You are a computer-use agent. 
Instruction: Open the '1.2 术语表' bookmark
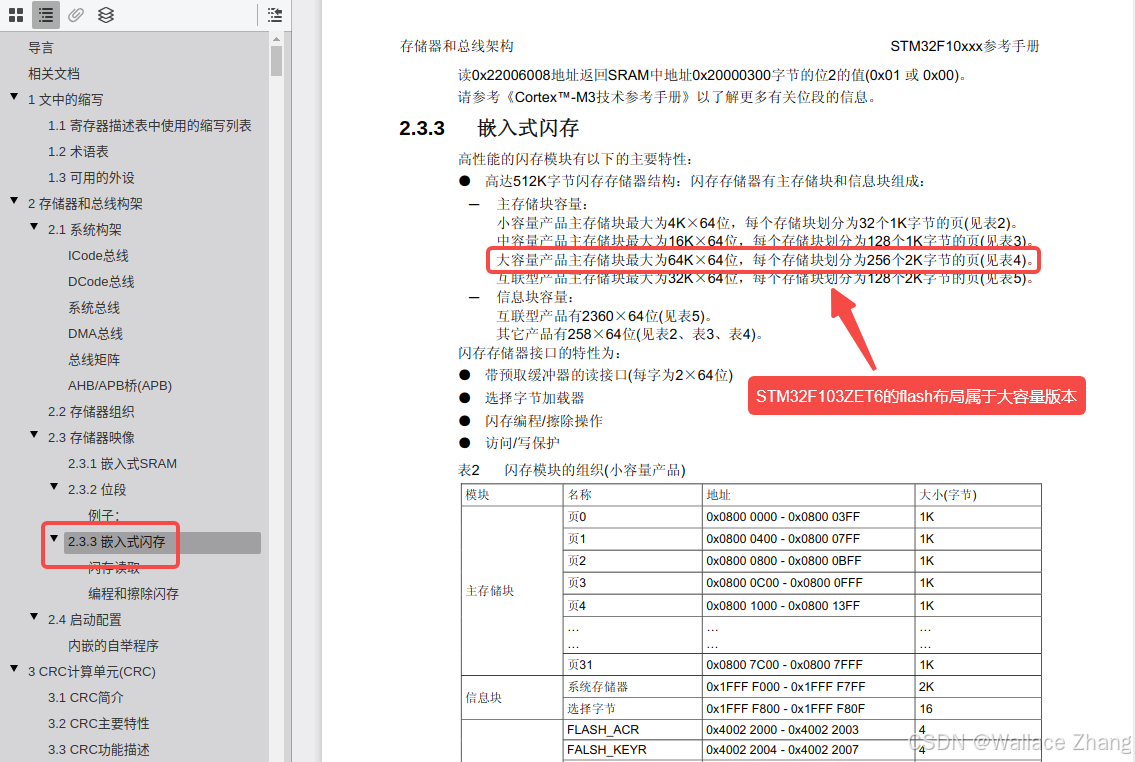(x=78, y=152)
